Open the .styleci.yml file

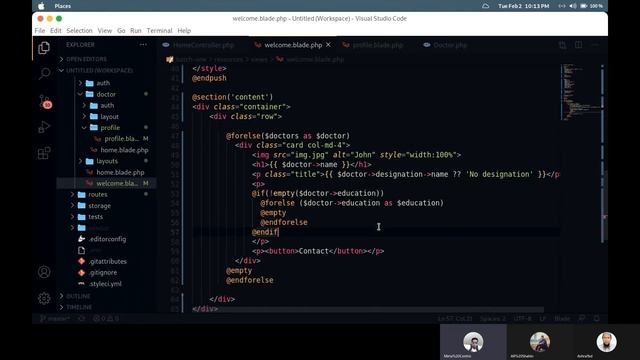[x=105, y=284]
